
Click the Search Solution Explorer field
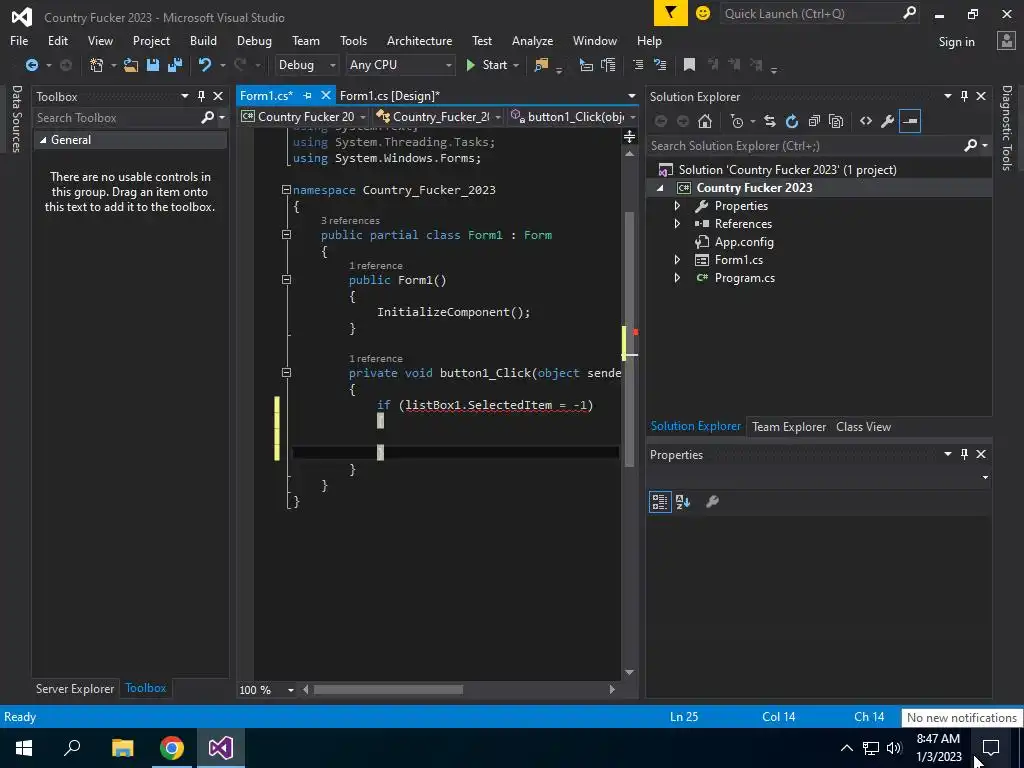(820, 146)
